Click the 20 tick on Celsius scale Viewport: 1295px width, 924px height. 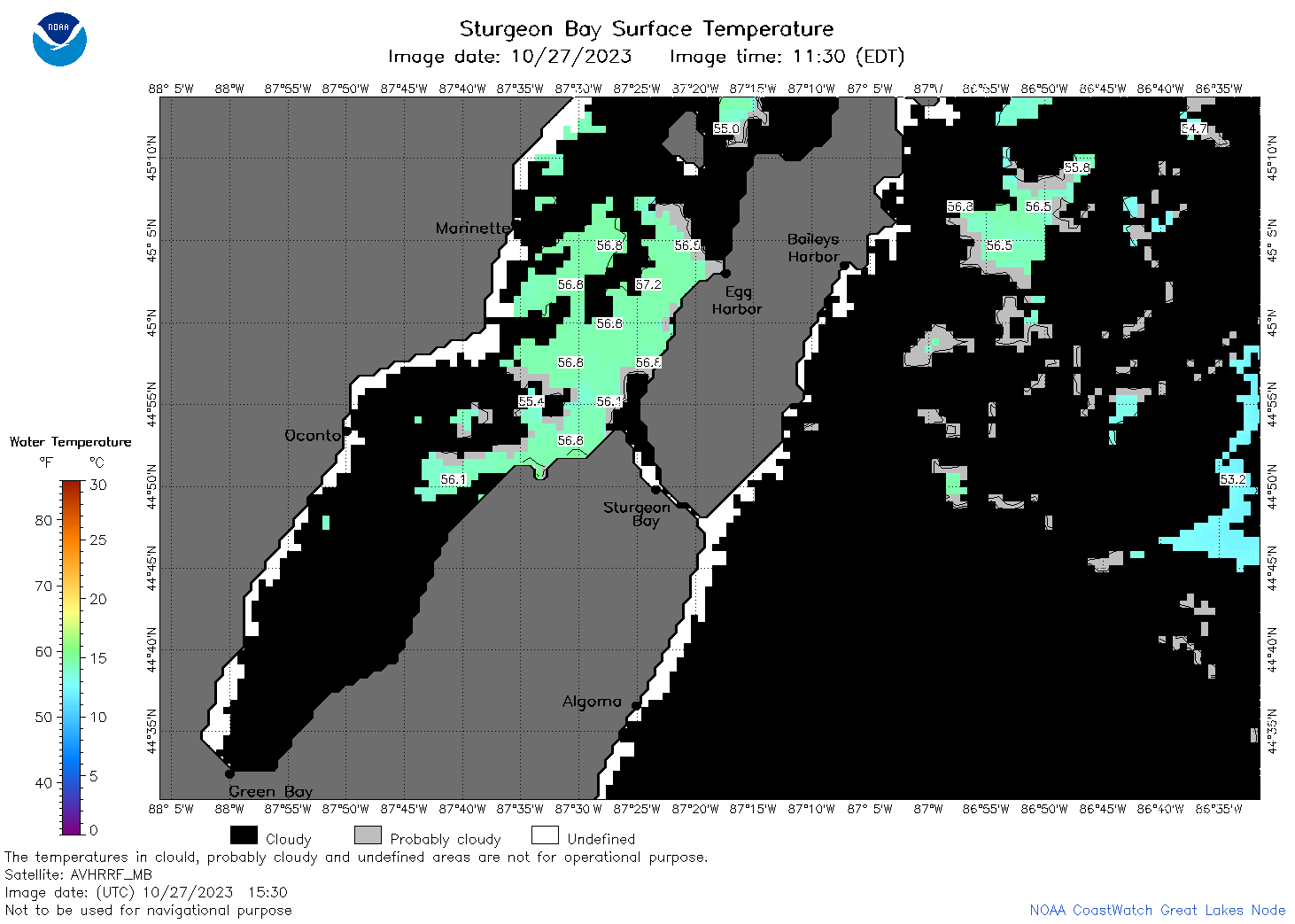tap(98, 599)
